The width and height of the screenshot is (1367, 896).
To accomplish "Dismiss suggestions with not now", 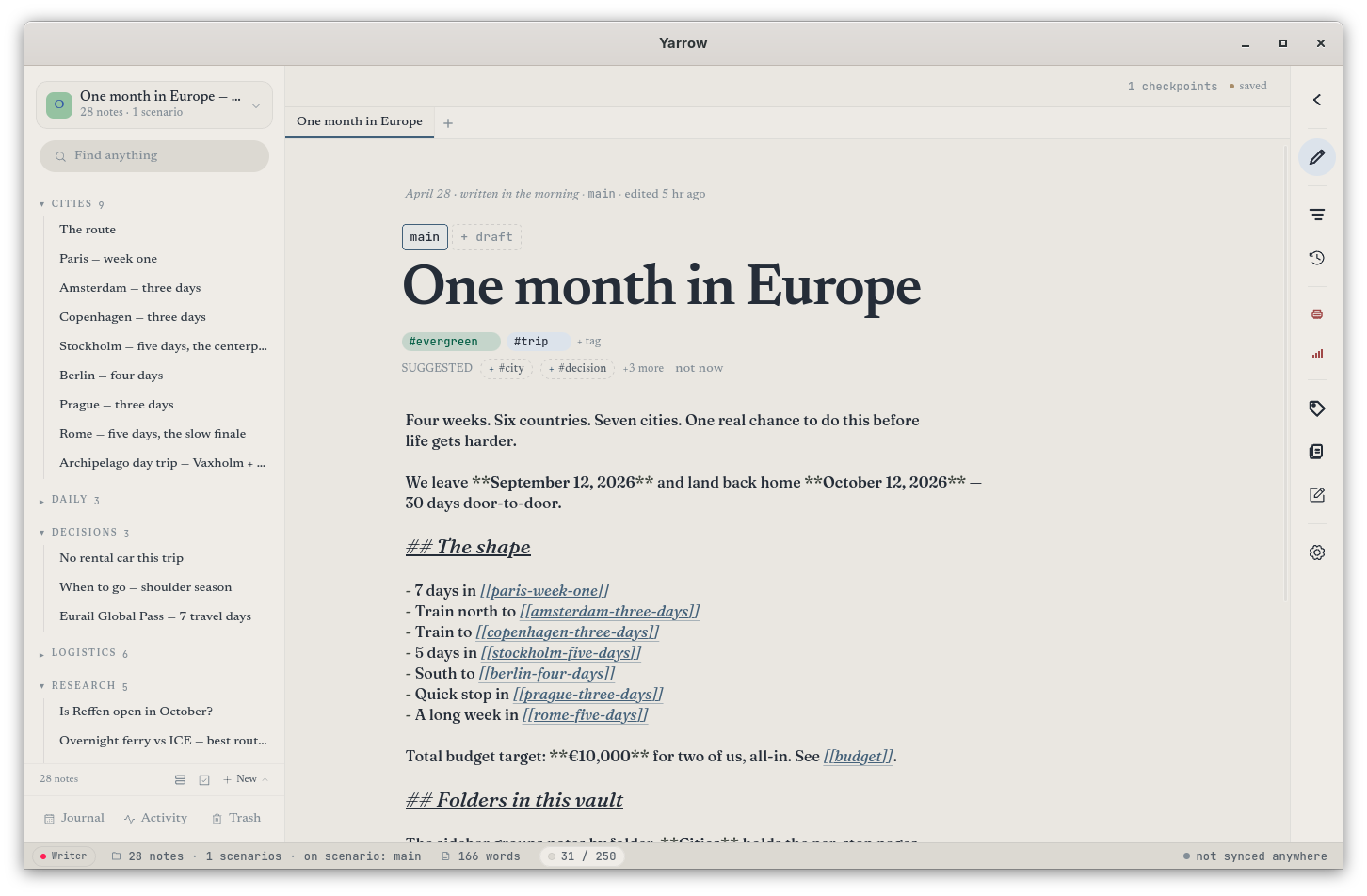I will pos(699,369).
